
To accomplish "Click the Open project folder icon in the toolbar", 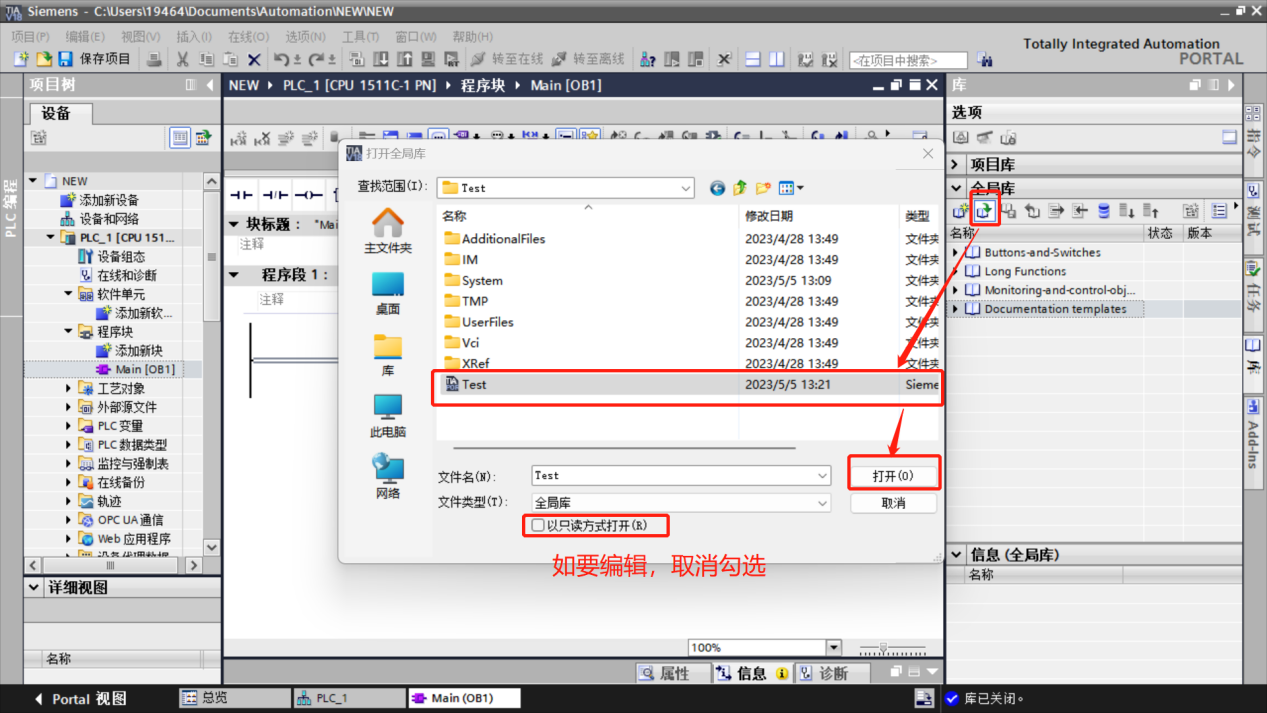I will 43,60.
